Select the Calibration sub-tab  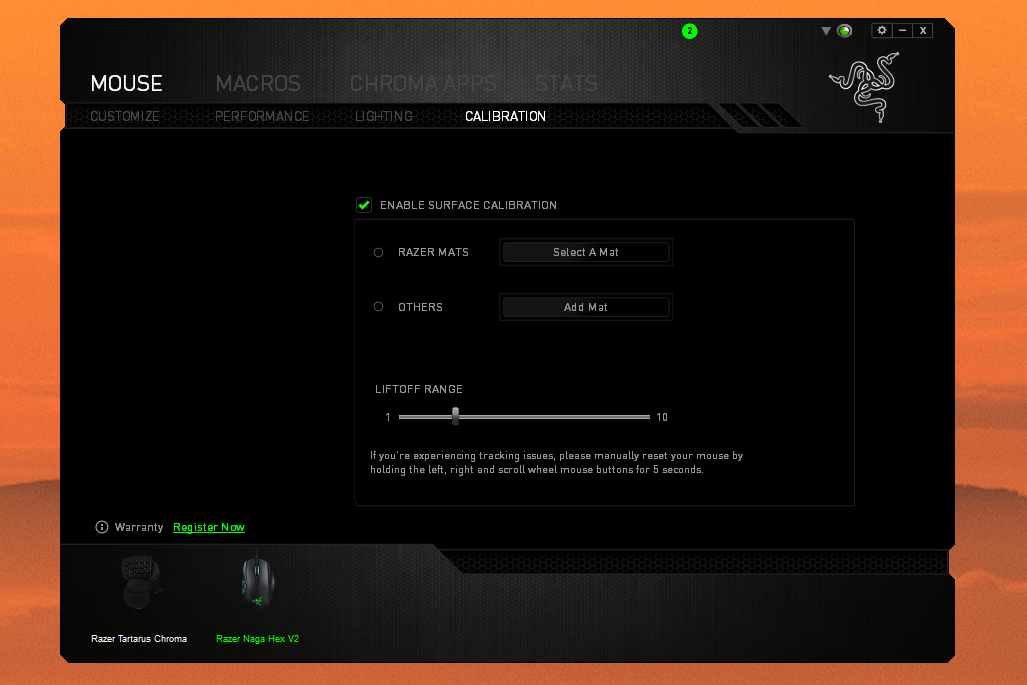click(505, 116)
